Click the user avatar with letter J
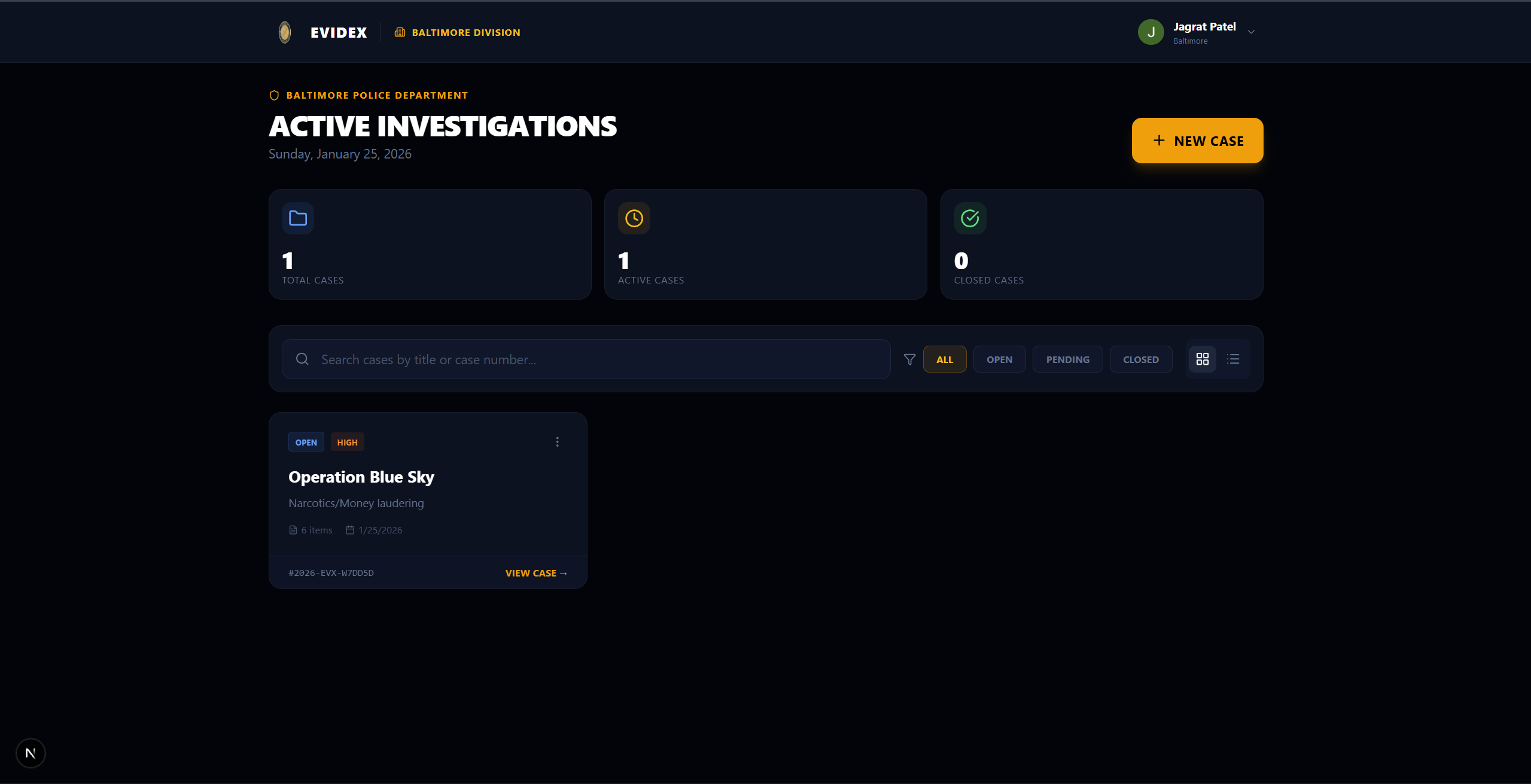The width and height of the screenshot is (1531, 784). [x=1150, y=32]
